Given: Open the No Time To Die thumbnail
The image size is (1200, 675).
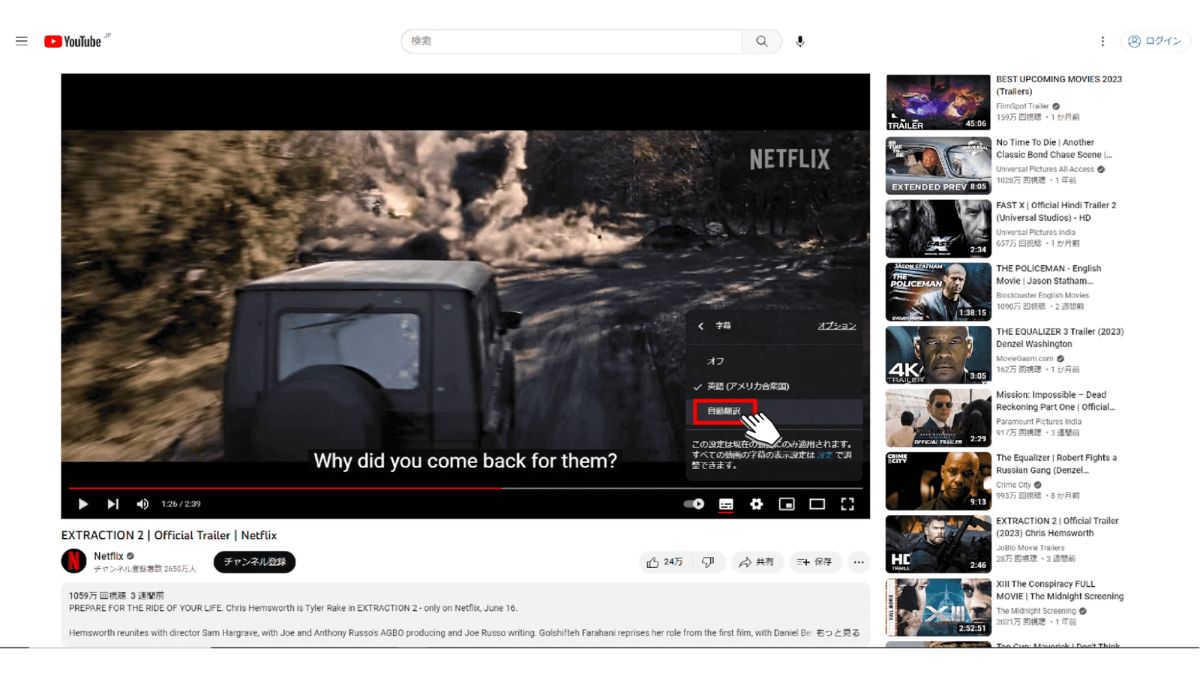Looking at the screenshot, I should click(x=938, y=166).
